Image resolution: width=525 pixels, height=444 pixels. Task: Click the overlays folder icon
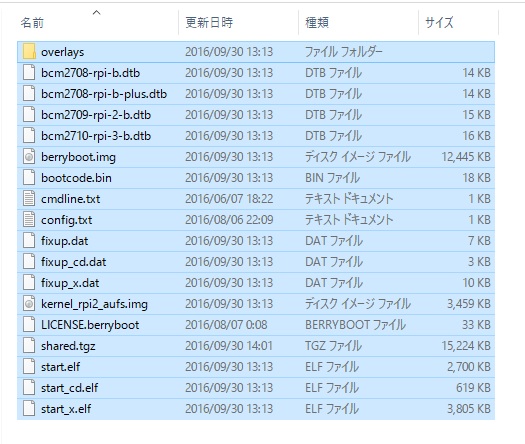pos(29,52)
